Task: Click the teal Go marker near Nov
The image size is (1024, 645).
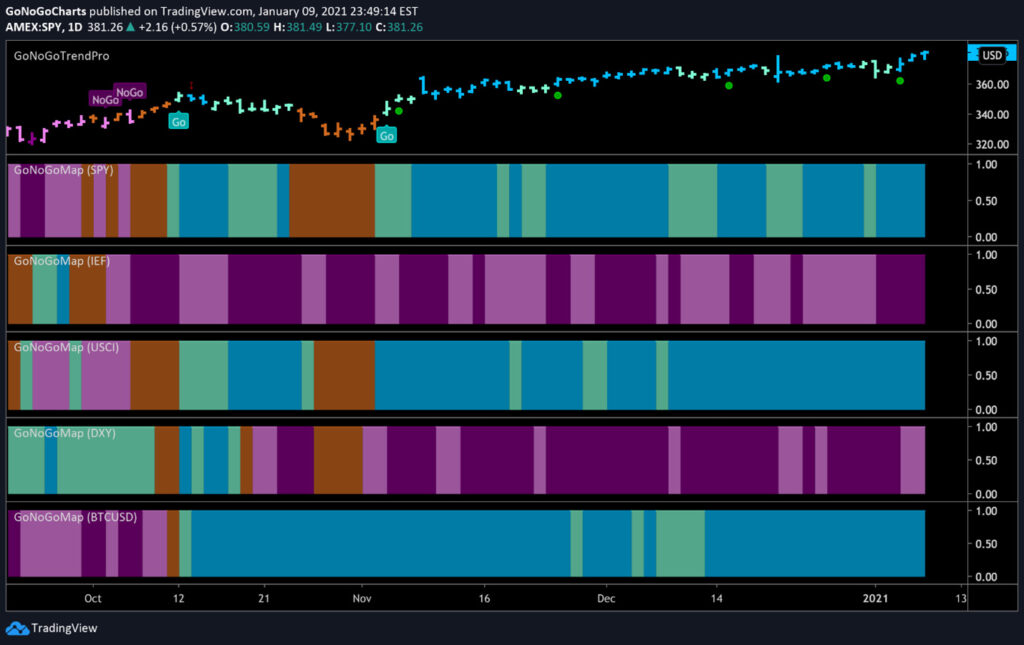Action: tap(387, 135)
